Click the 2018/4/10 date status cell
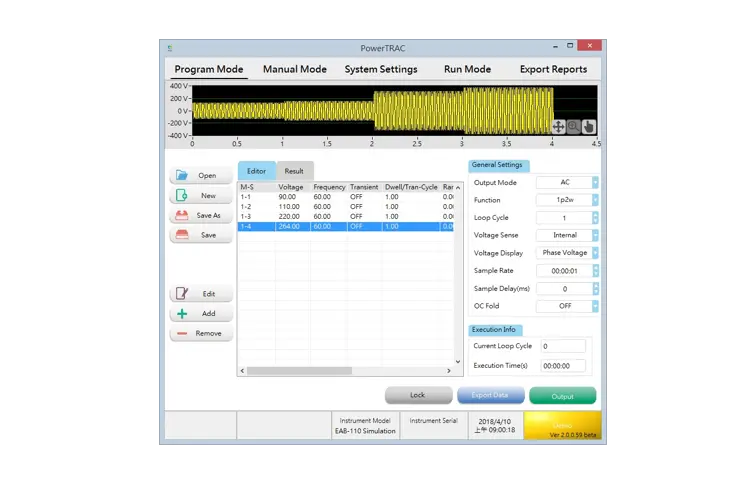 [495, 425]
